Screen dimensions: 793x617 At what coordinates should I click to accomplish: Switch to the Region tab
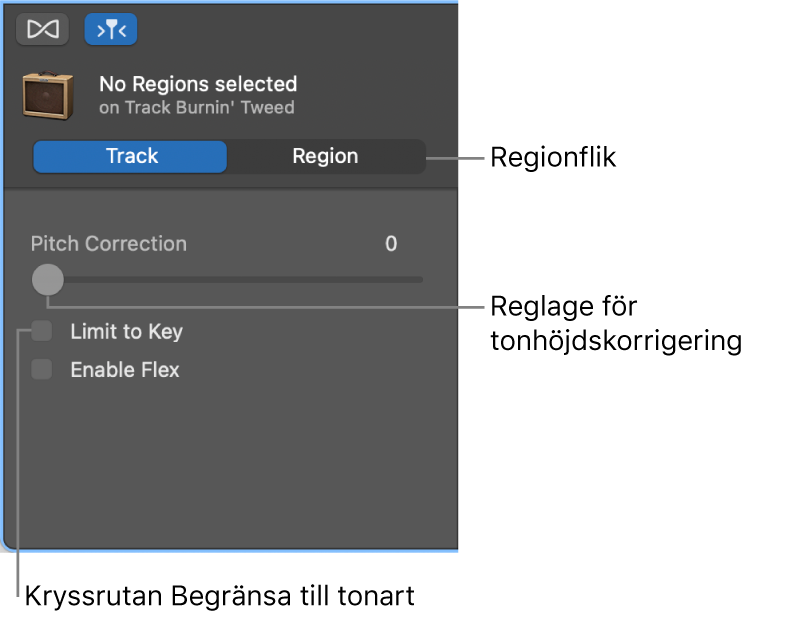coord(325,157)
